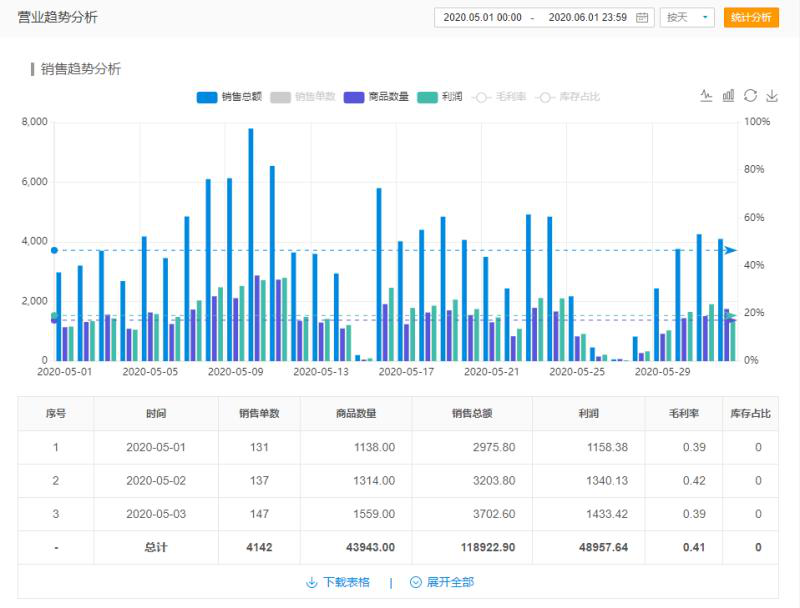
Task: Click 序号 column header
Action: 56,414
